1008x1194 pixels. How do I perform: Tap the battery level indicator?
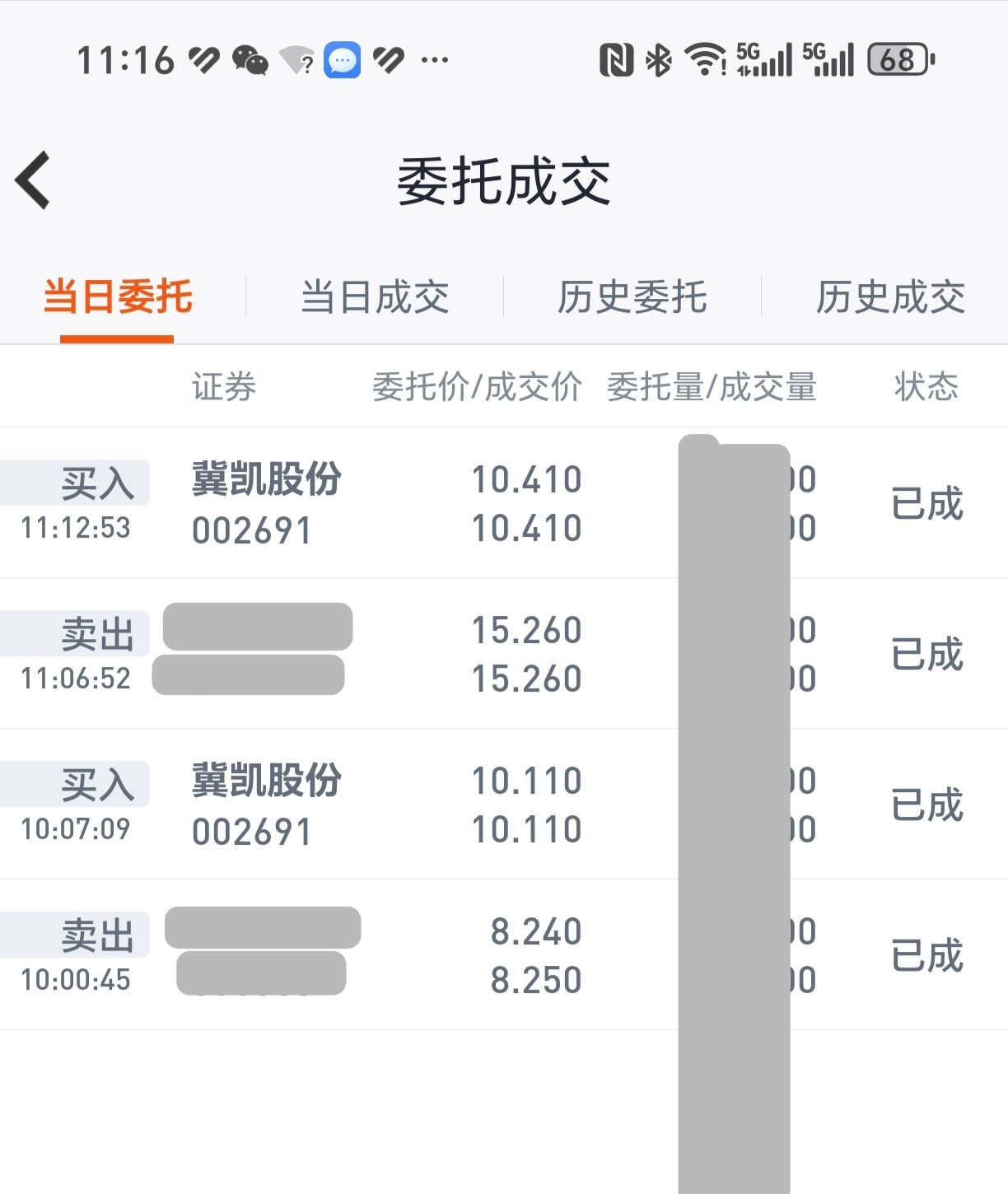tap(900, 60)
